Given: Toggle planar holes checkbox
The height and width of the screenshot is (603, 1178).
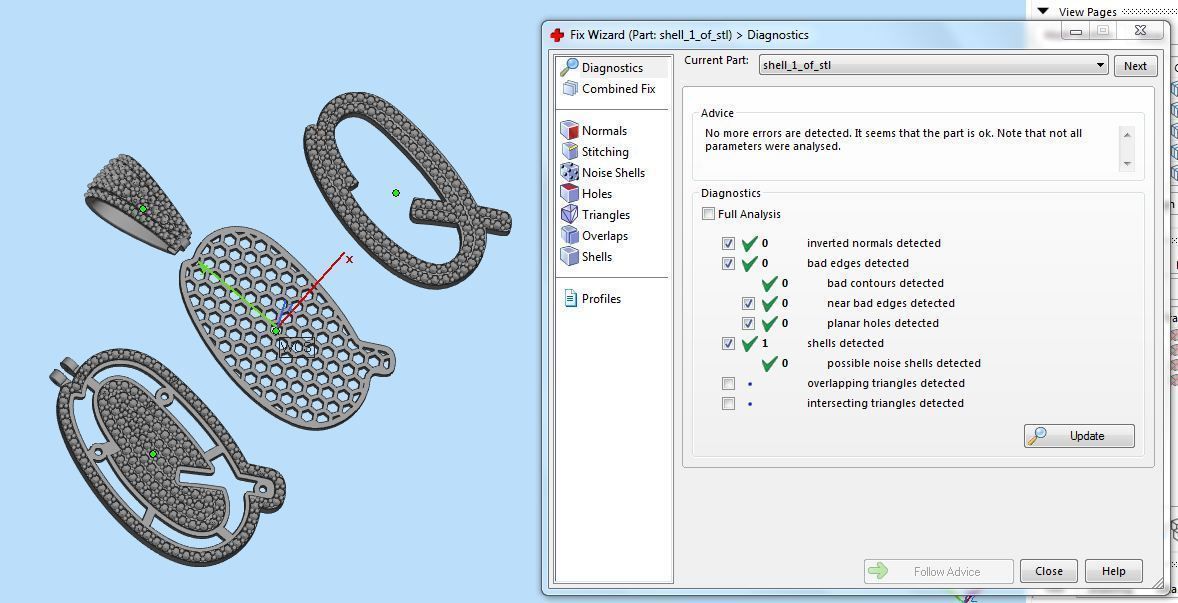Looking at the screenshot, I should click(748, 324).
